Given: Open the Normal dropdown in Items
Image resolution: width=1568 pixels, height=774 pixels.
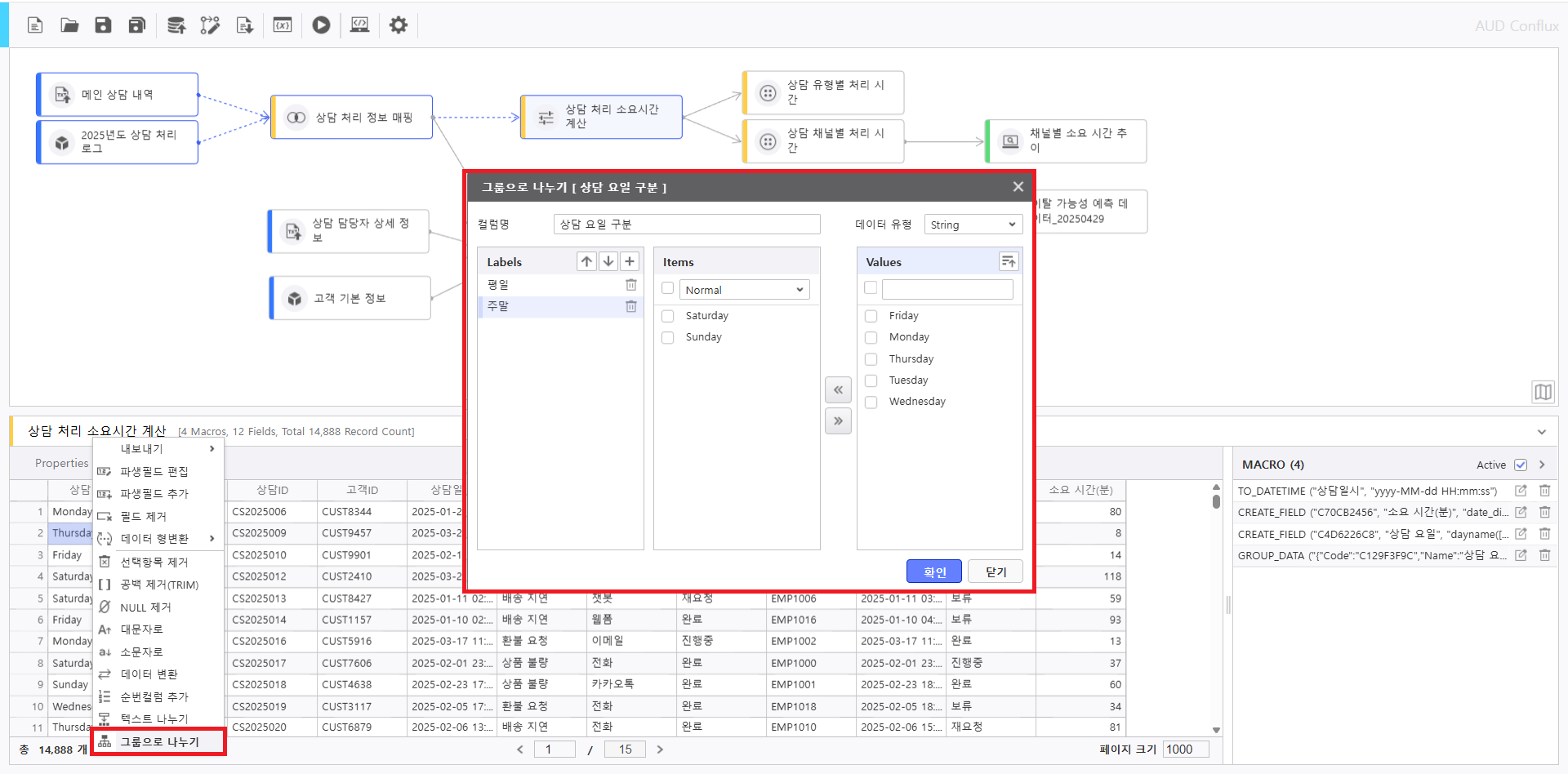Looking at the screenshot, I should (x=744, y=290).
